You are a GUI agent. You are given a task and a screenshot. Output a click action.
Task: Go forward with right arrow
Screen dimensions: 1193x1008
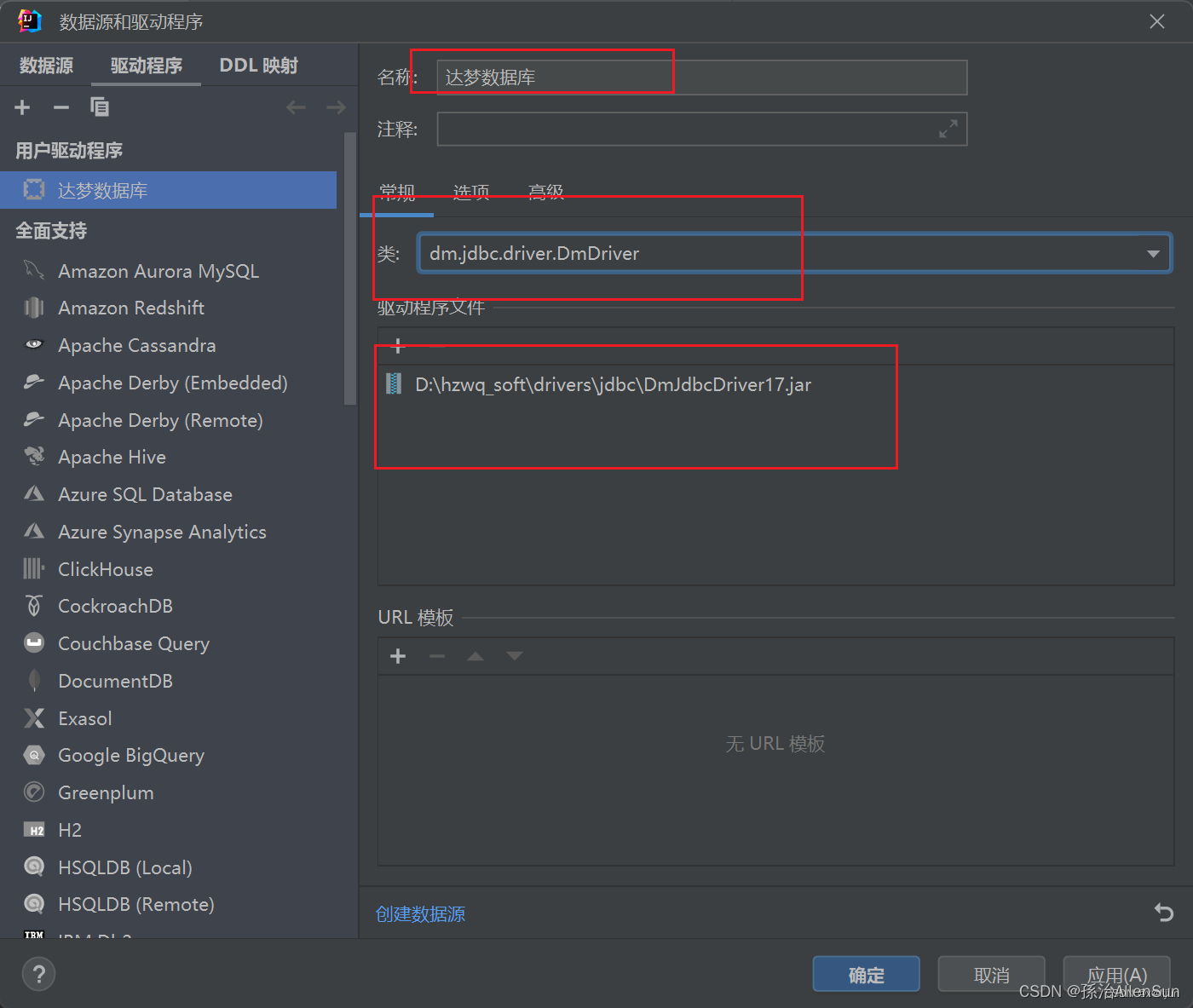pyautogui.click(x=337, y=107)
